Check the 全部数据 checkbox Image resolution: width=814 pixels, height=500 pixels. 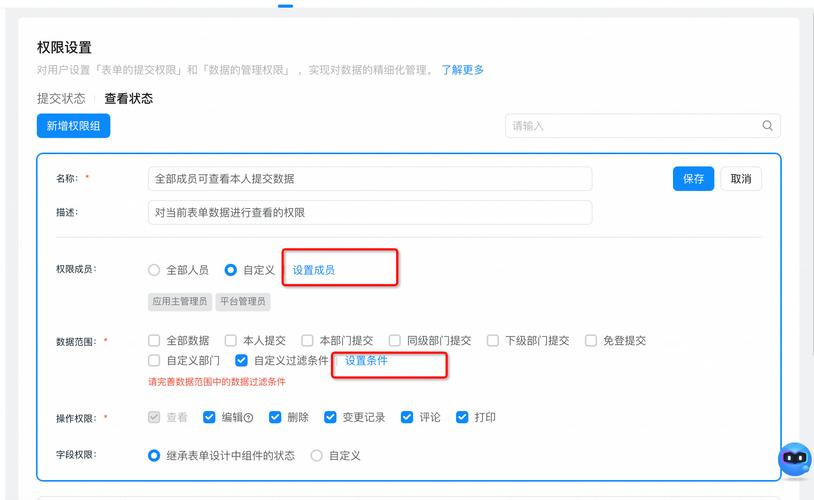[x=154, y=341]
